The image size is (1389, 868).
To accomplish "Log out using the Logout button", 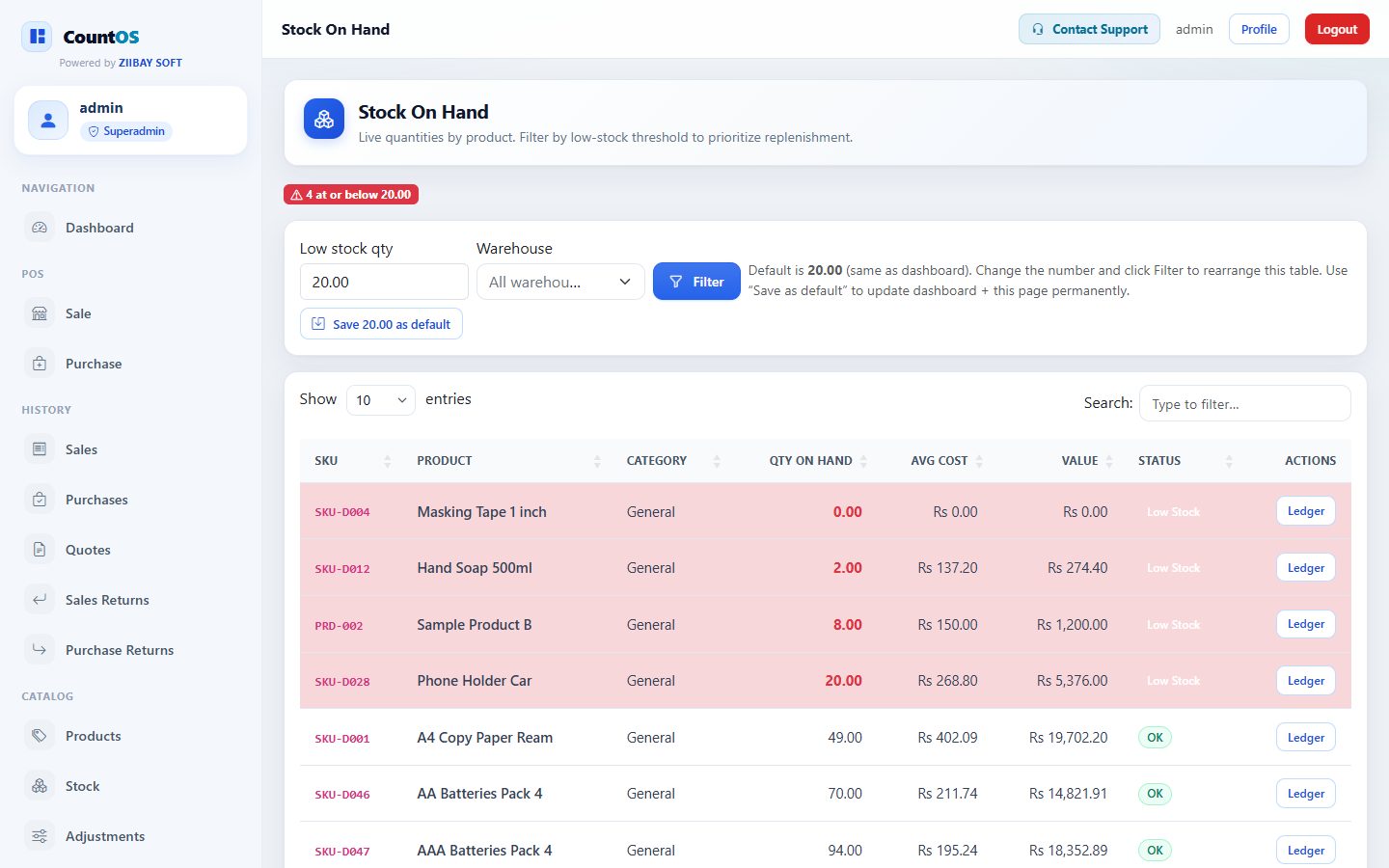I will click(1337, 29).
